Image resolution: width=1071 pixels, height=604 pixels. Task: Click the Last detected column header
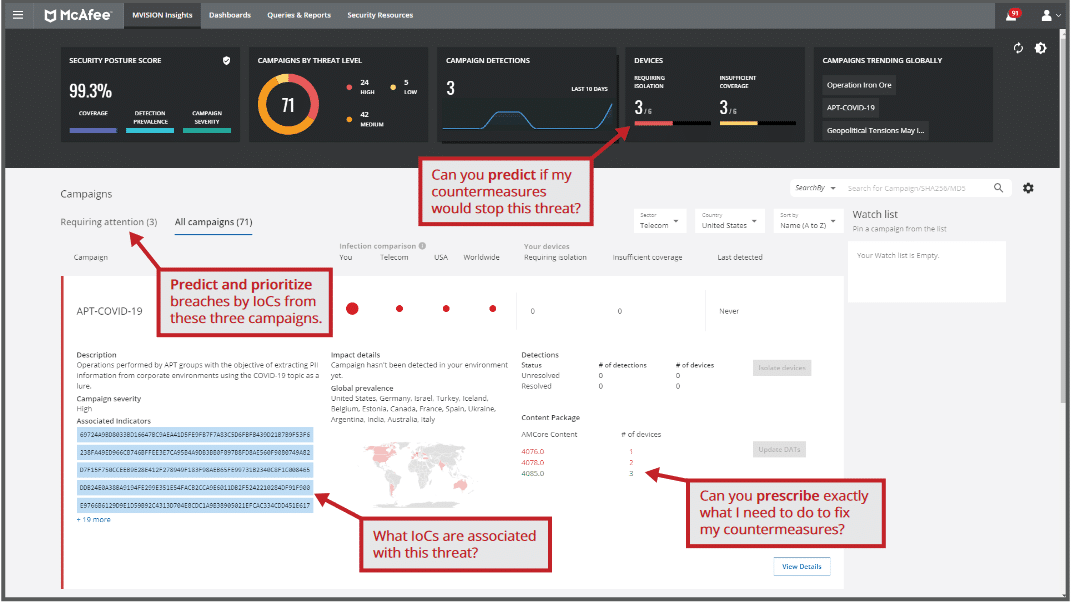tap(740, 258)
